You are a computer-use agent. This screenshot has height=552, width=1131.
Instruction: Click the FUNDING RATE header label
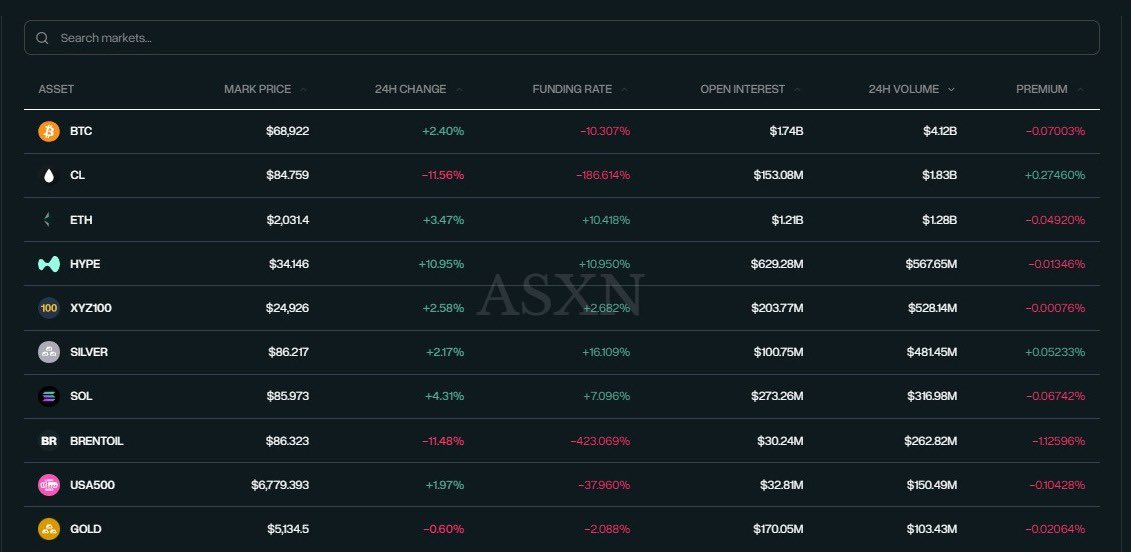pyautogui.click(x=572, y=89)
